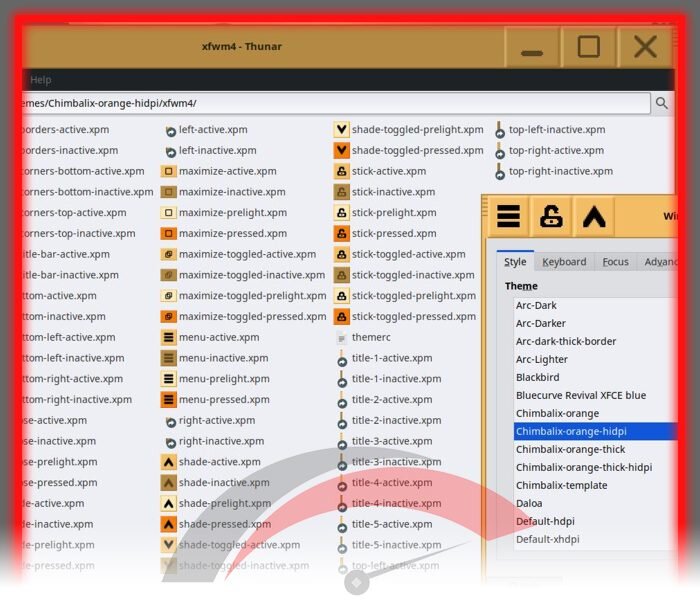Viewport: 700px width, 600px height.
Task: Select maximize-toggled-active.xpm file icon
Action: pyautogui.click(x=169, y=254)
